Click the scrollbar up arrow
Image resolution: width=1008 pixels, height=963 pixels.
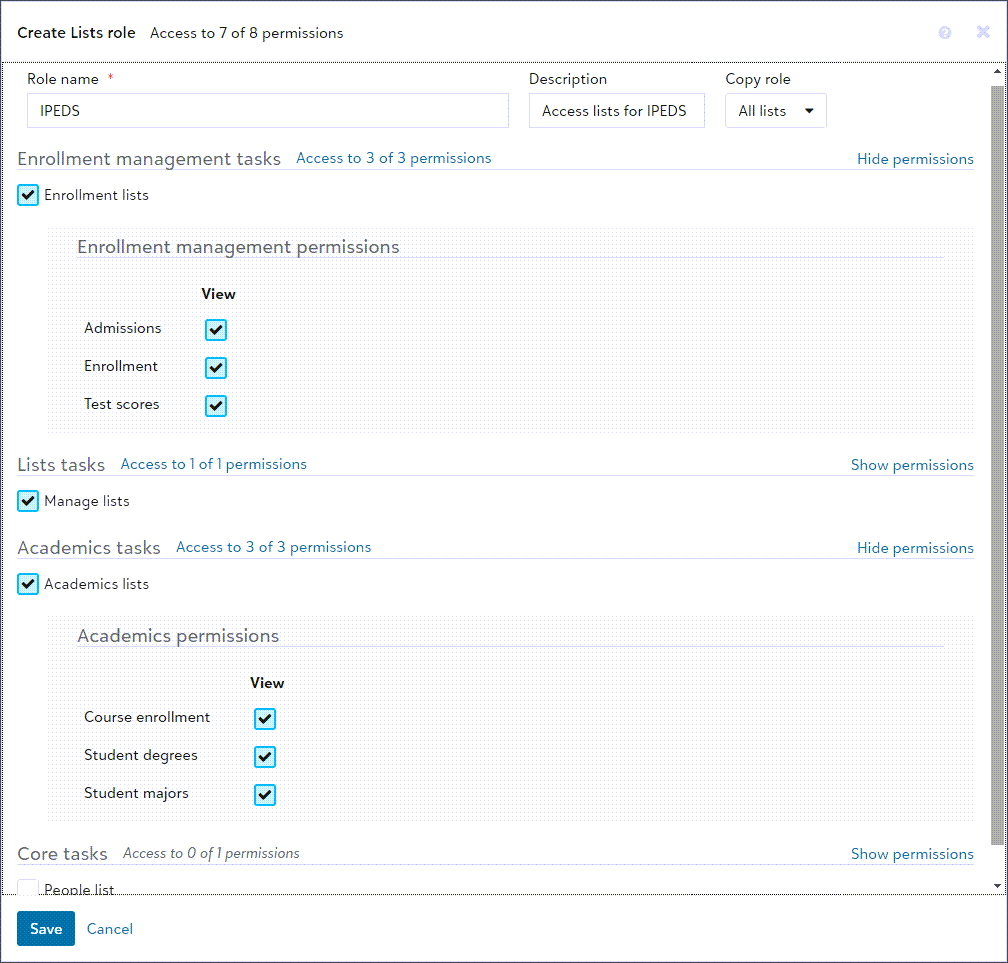tap(997, 71)
